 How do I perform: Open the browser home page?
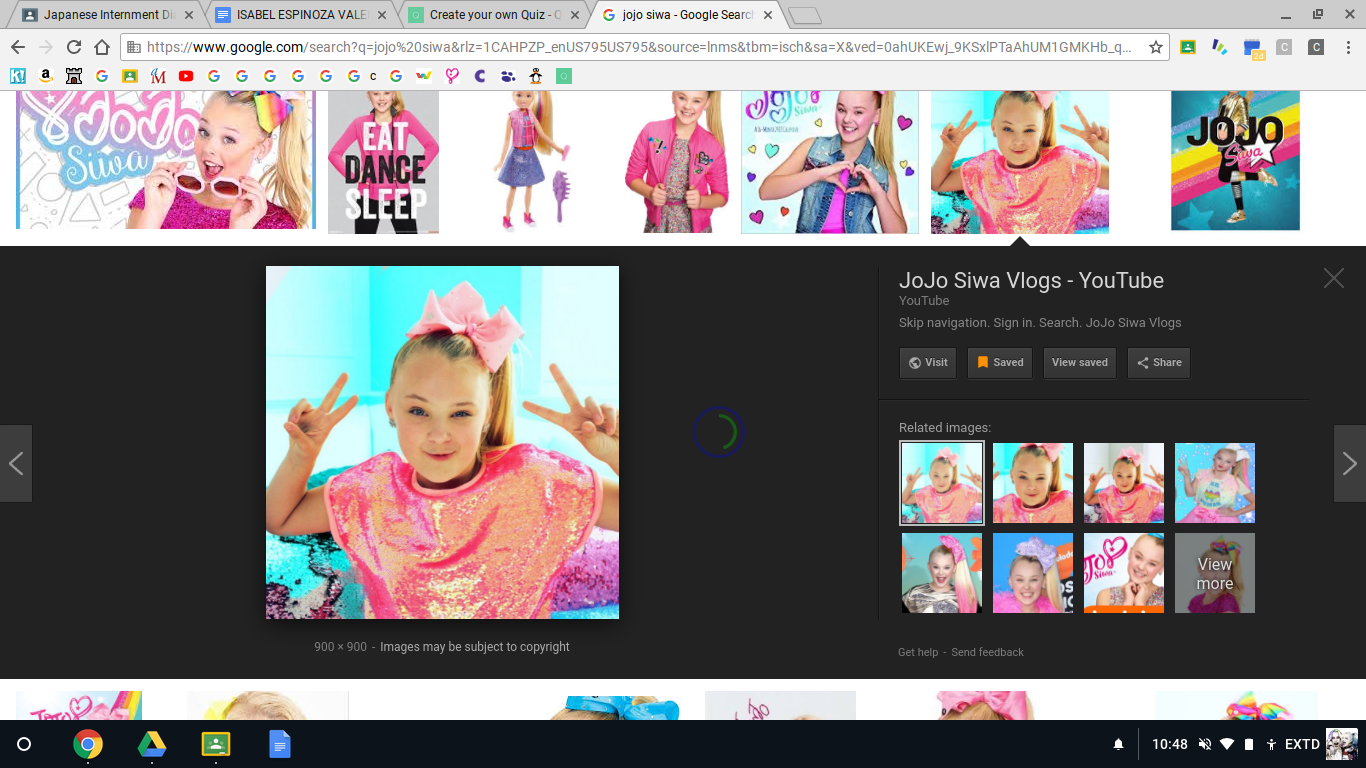[102, 47]
